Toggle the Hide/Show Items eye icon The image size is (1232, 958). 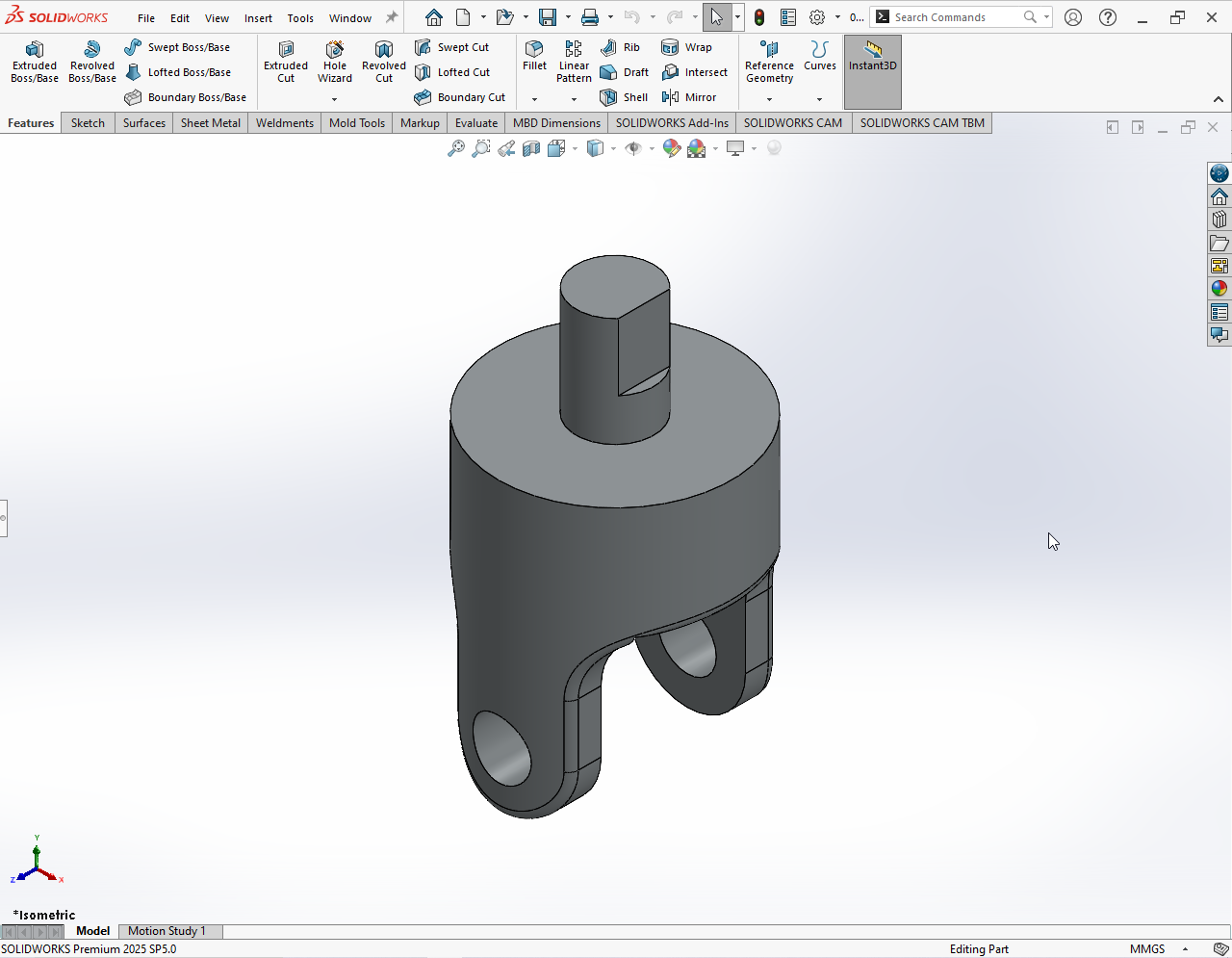click(633, 148)
